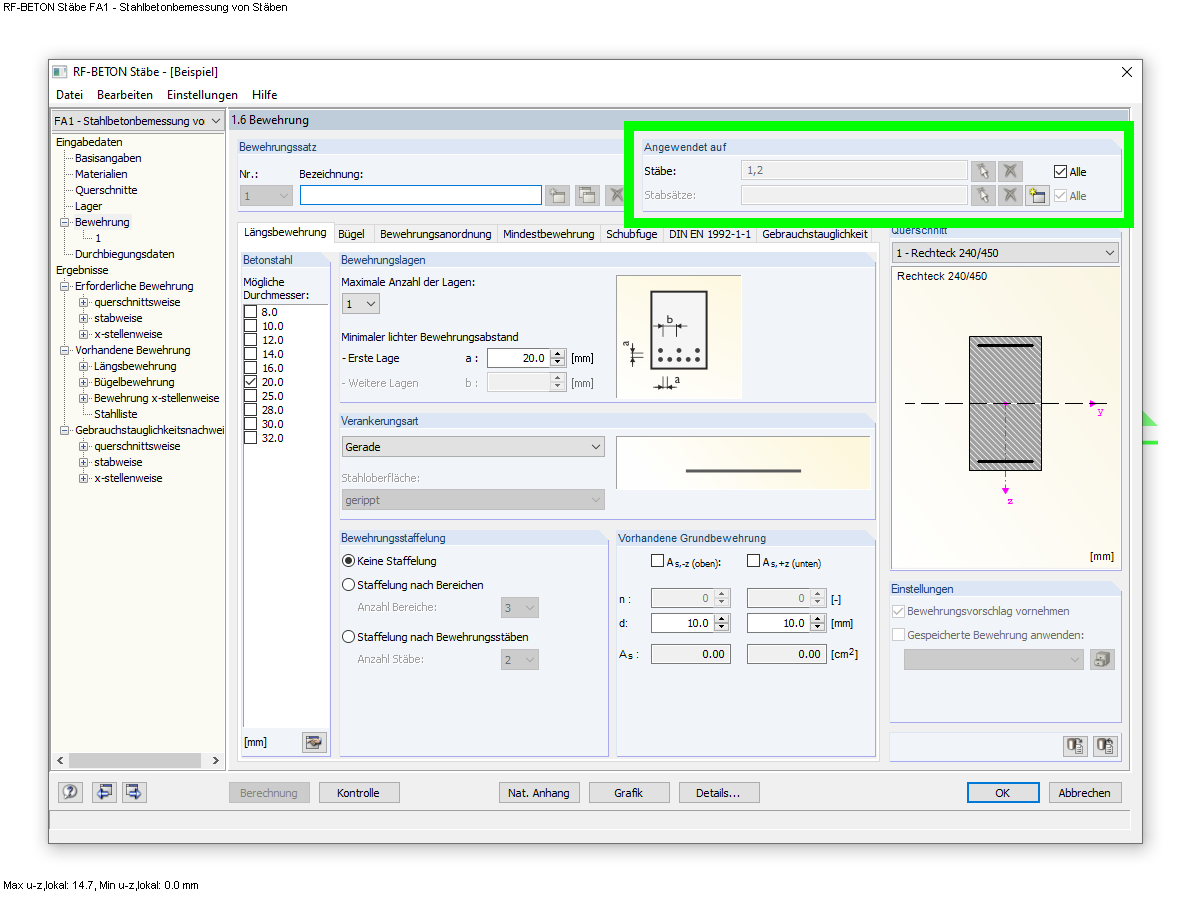
Task: Click the delete X icon in the Stabsätze row
Action: point(1011,195)
